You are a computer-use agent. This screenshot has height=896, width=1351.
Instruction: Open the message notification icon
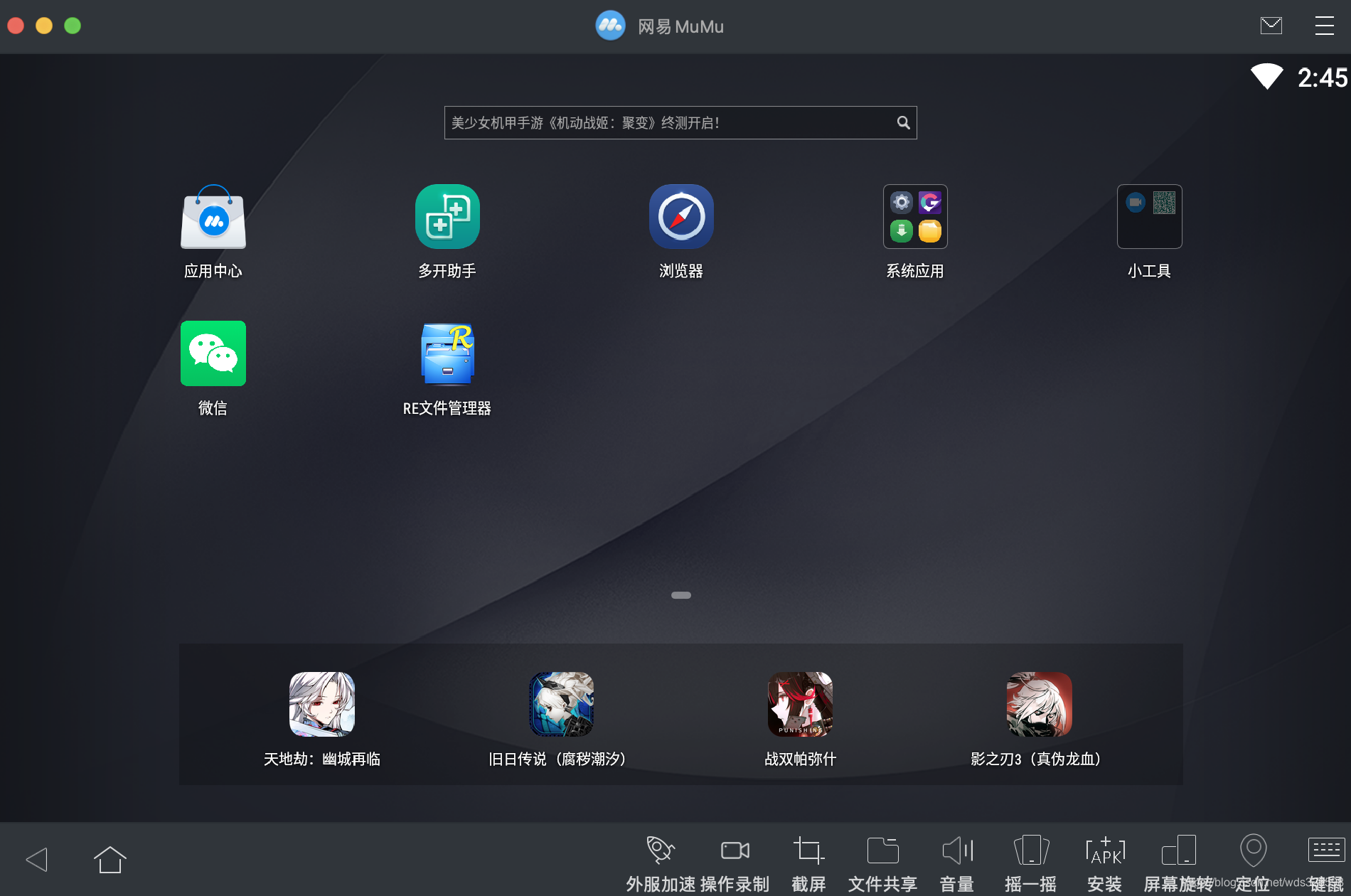point(1271,26)
